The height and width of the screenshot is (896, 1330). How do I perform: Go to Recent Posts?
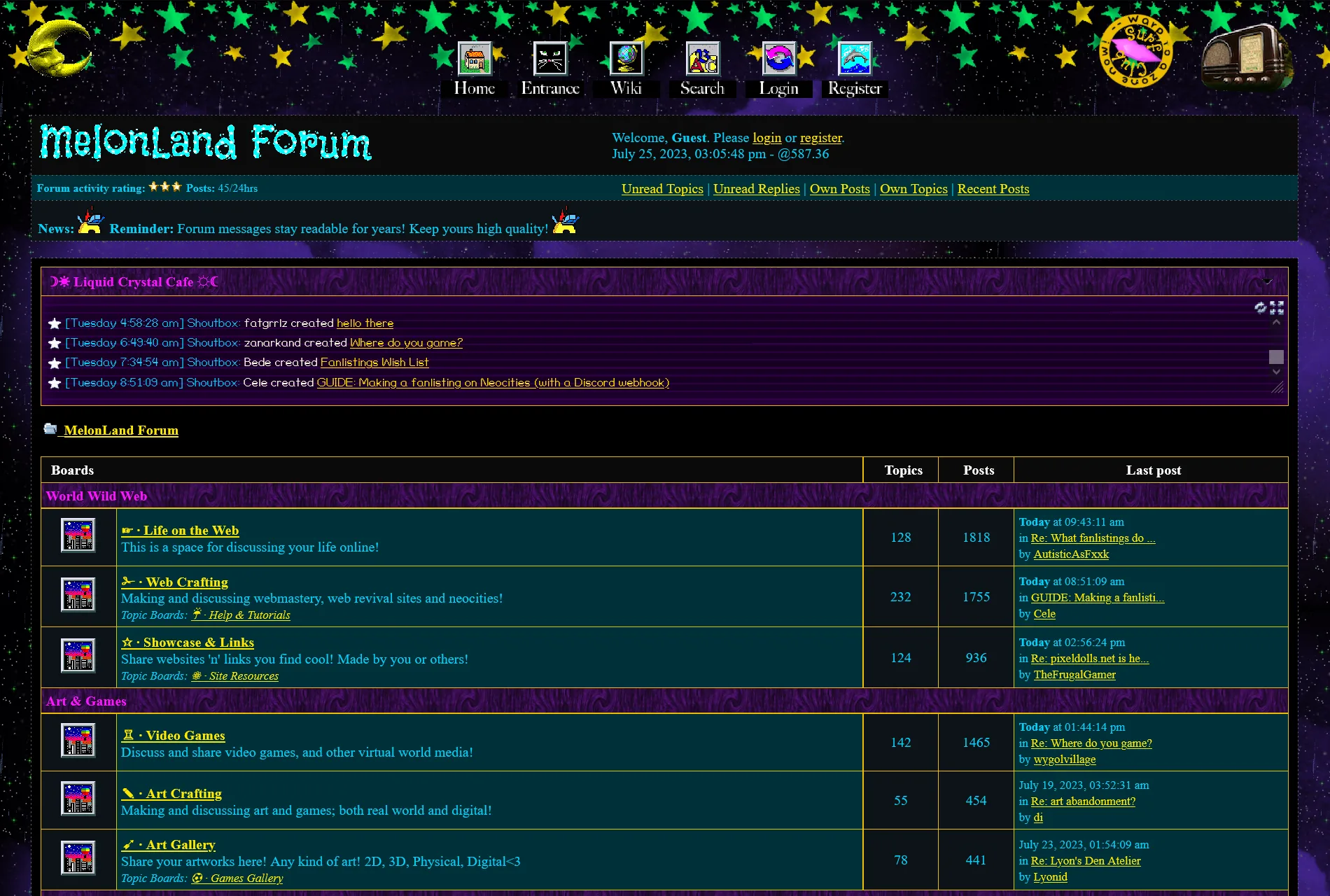click(993, 189)
